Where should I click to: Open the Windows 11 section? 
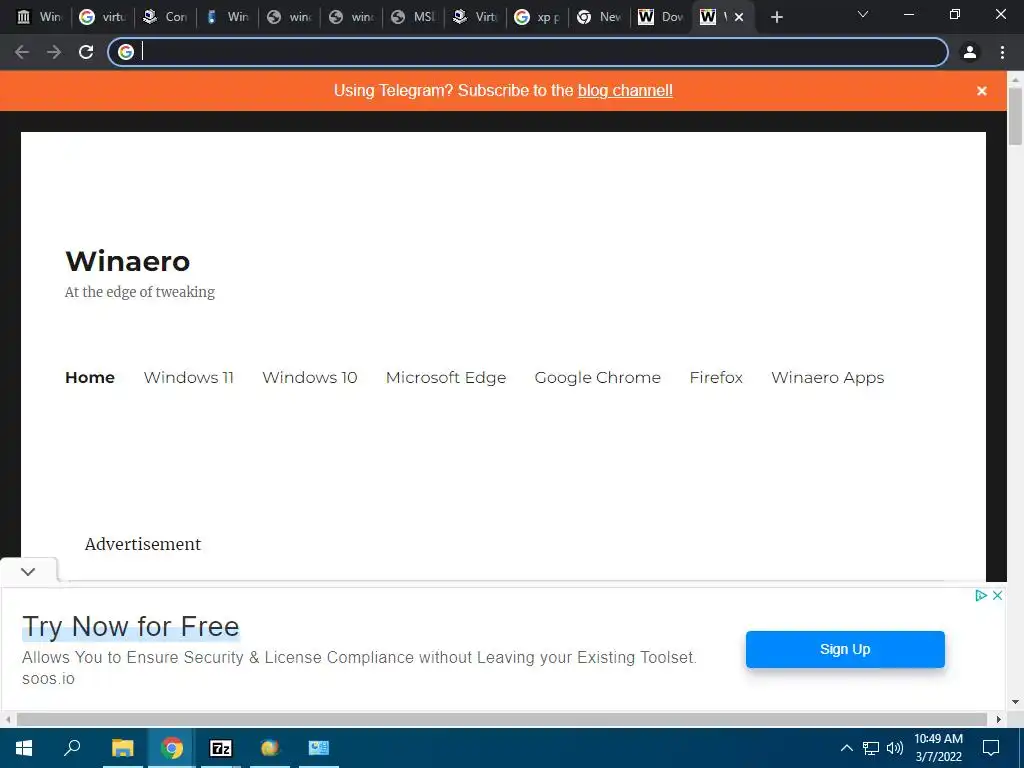point(189,377)
